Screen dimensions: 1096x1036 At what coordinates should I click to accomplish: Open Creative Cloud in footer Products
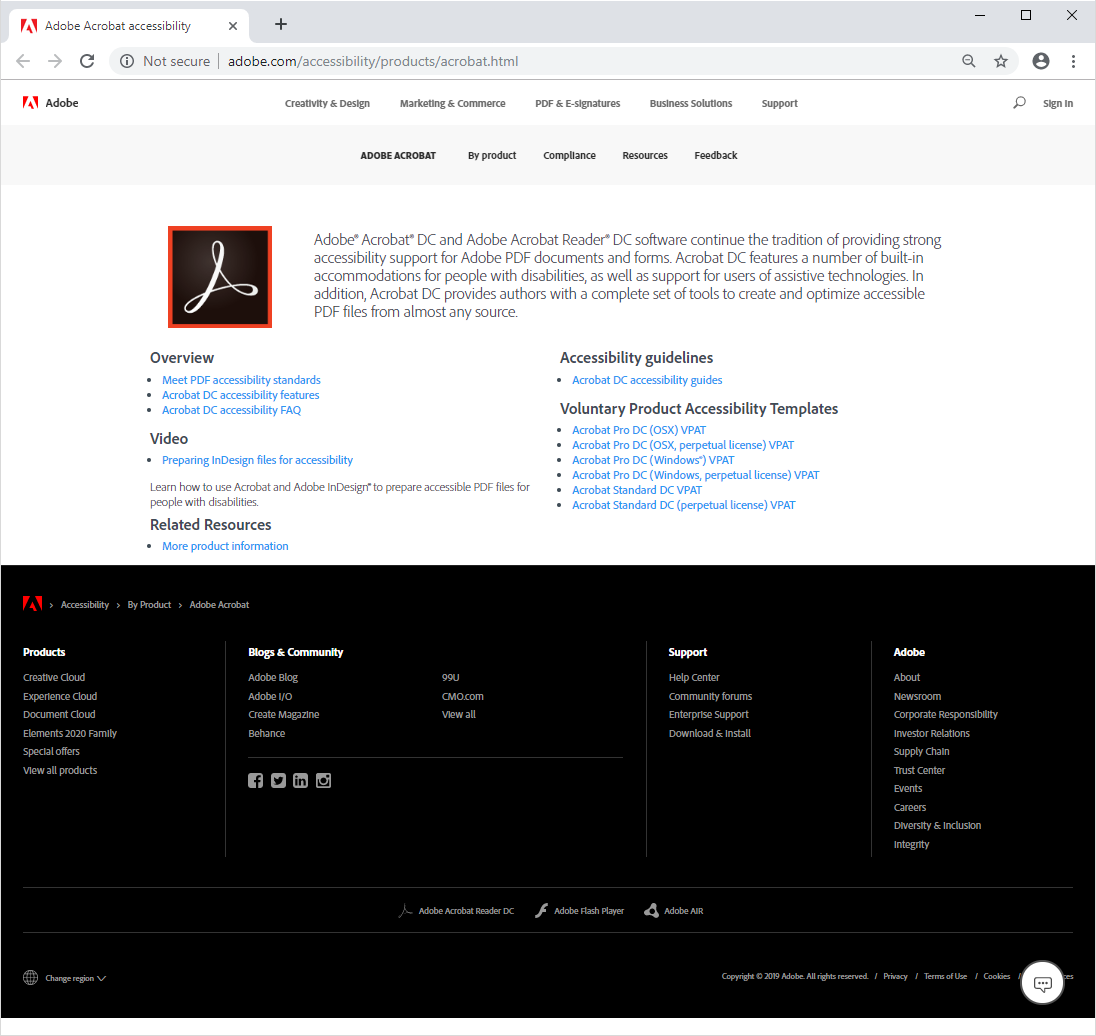(x=54, y=677)
